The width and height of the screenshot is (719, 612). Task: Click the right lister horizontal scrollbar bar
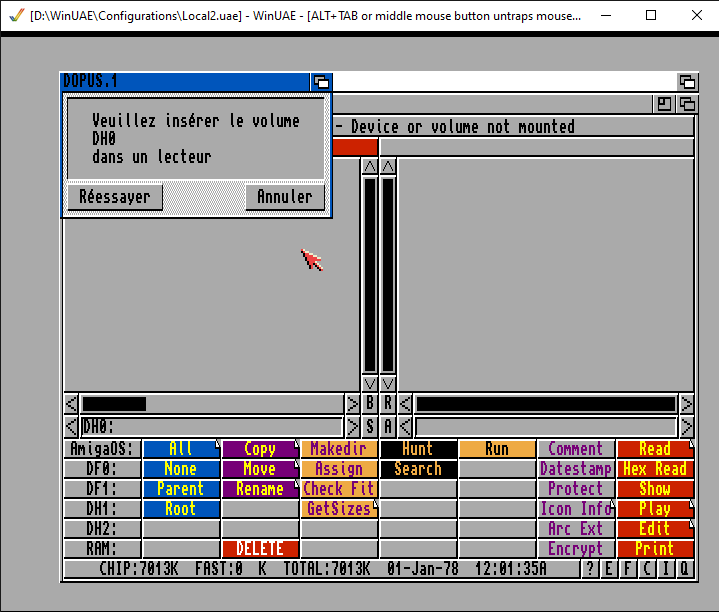click(546, 404)
